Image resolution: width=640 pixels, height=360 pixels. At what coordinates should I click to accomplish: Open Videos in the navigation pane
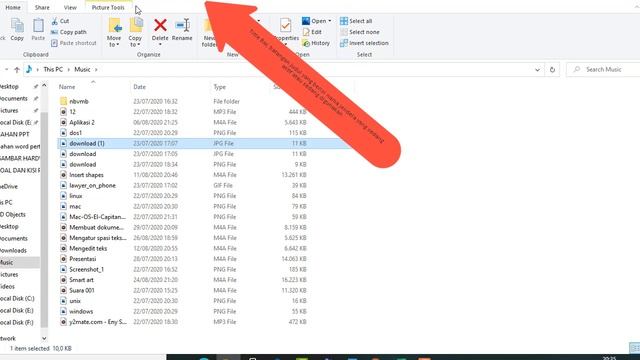click(7, 287)
